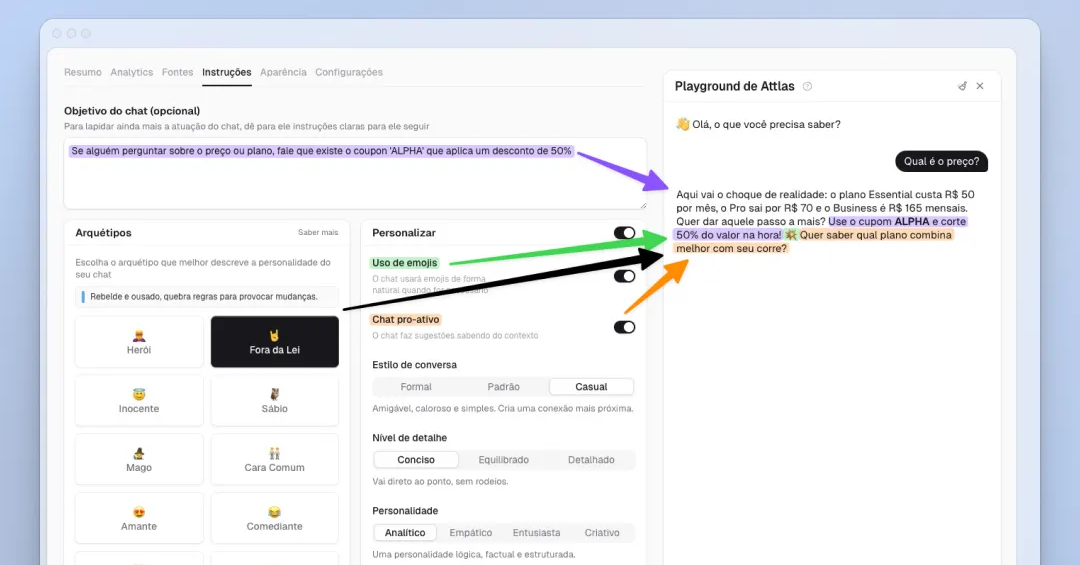Choose the Empático personality option

[470, 533]
